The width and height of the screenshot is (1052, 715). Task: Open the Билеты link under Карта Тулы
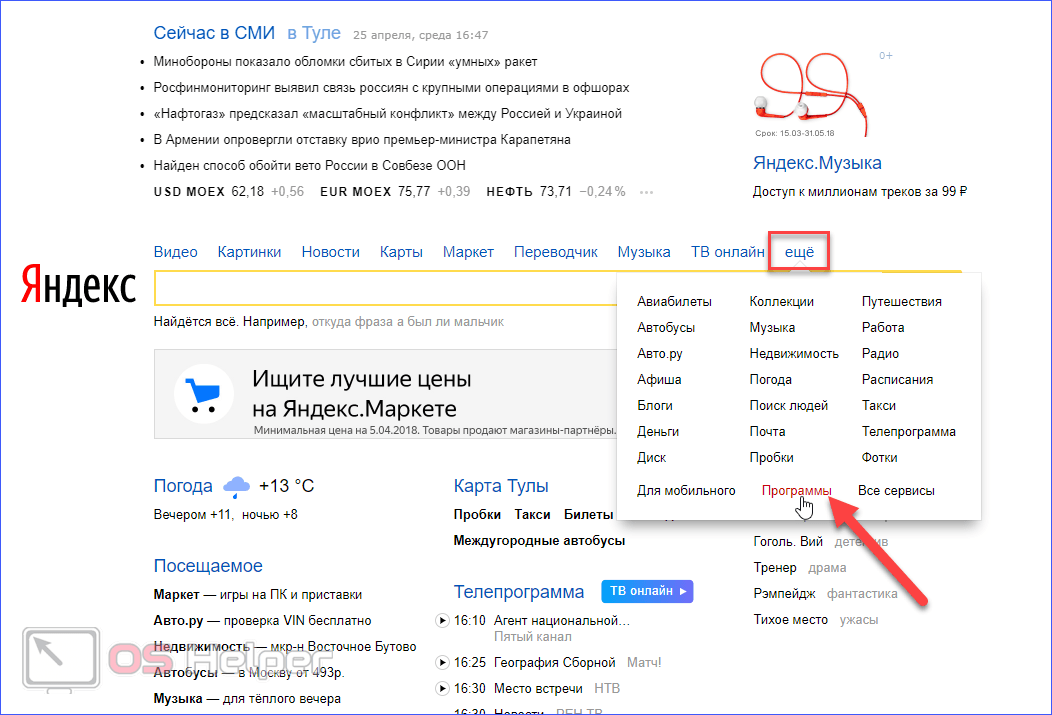tap(588, 514)
